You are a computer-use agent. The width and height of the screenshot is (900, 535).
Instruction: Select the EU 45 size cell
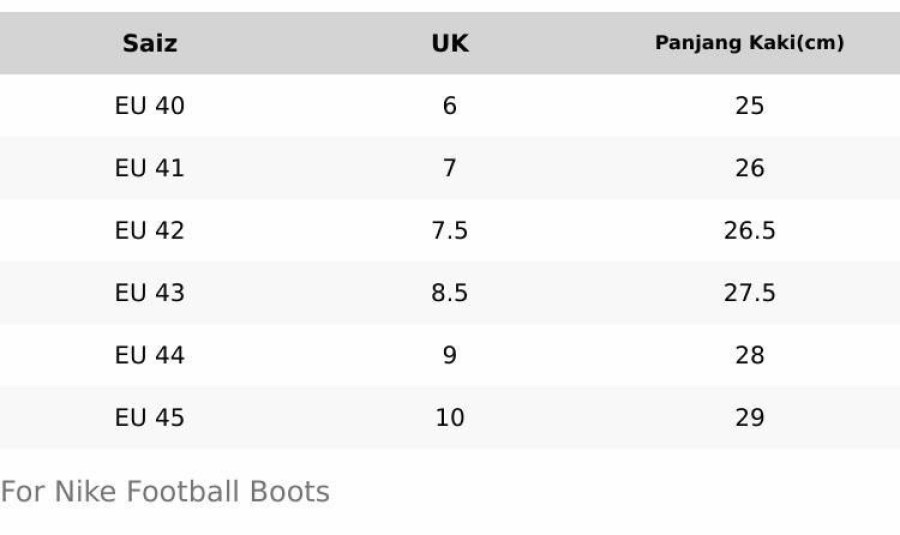click(x=150, y=417)
